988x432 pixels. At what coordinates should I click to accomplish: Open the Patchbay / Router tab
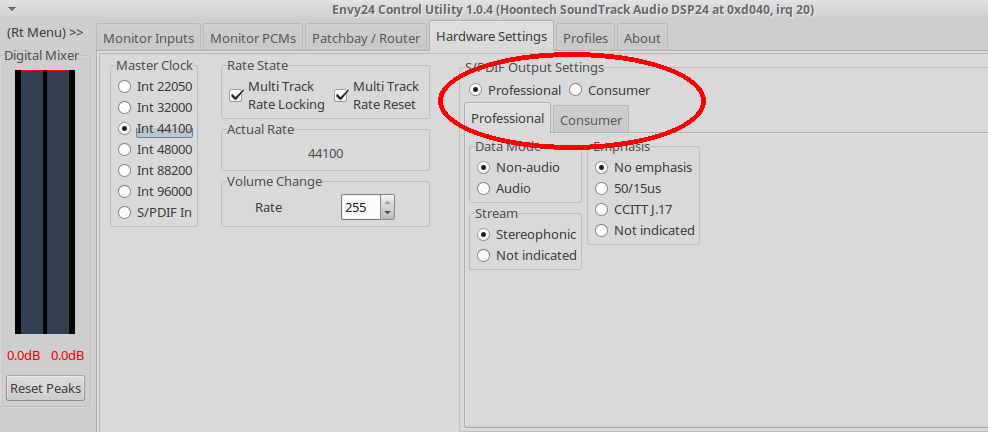(366, 38)
